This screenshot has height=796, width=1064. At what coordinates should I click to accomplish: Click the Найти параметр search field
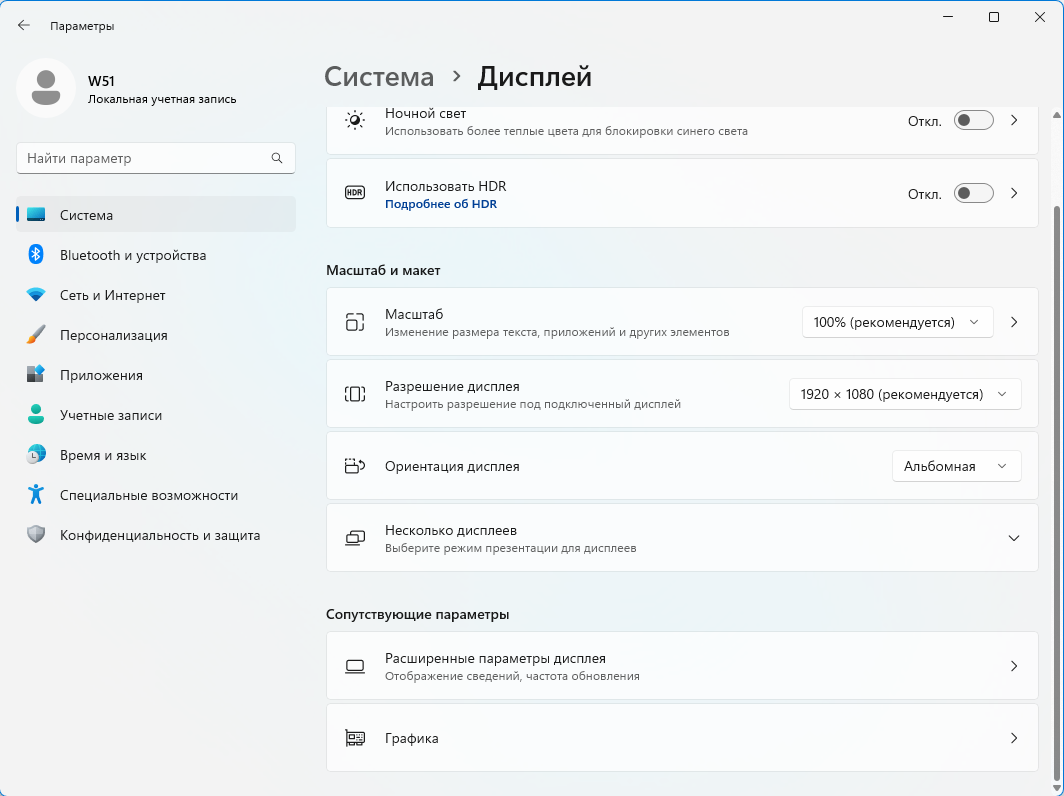155,158
